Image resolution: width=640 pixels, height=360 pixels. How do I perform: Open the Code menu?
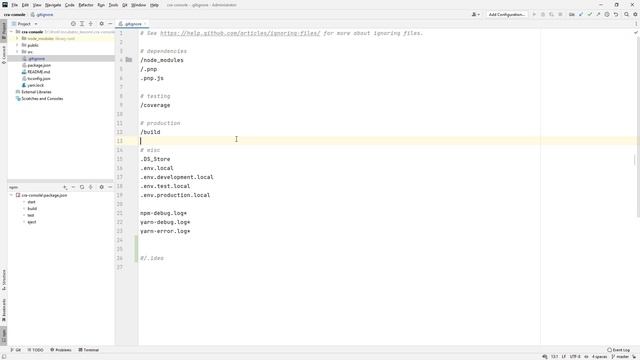pyautogui.click(x=70, y=5)
